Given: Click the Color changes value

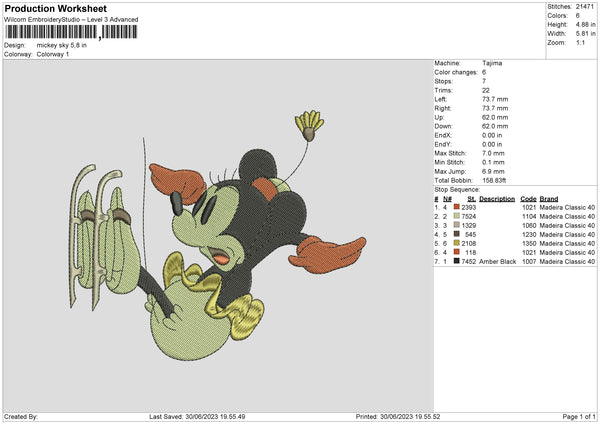Looking at the screenshot, I should point(484,72).
